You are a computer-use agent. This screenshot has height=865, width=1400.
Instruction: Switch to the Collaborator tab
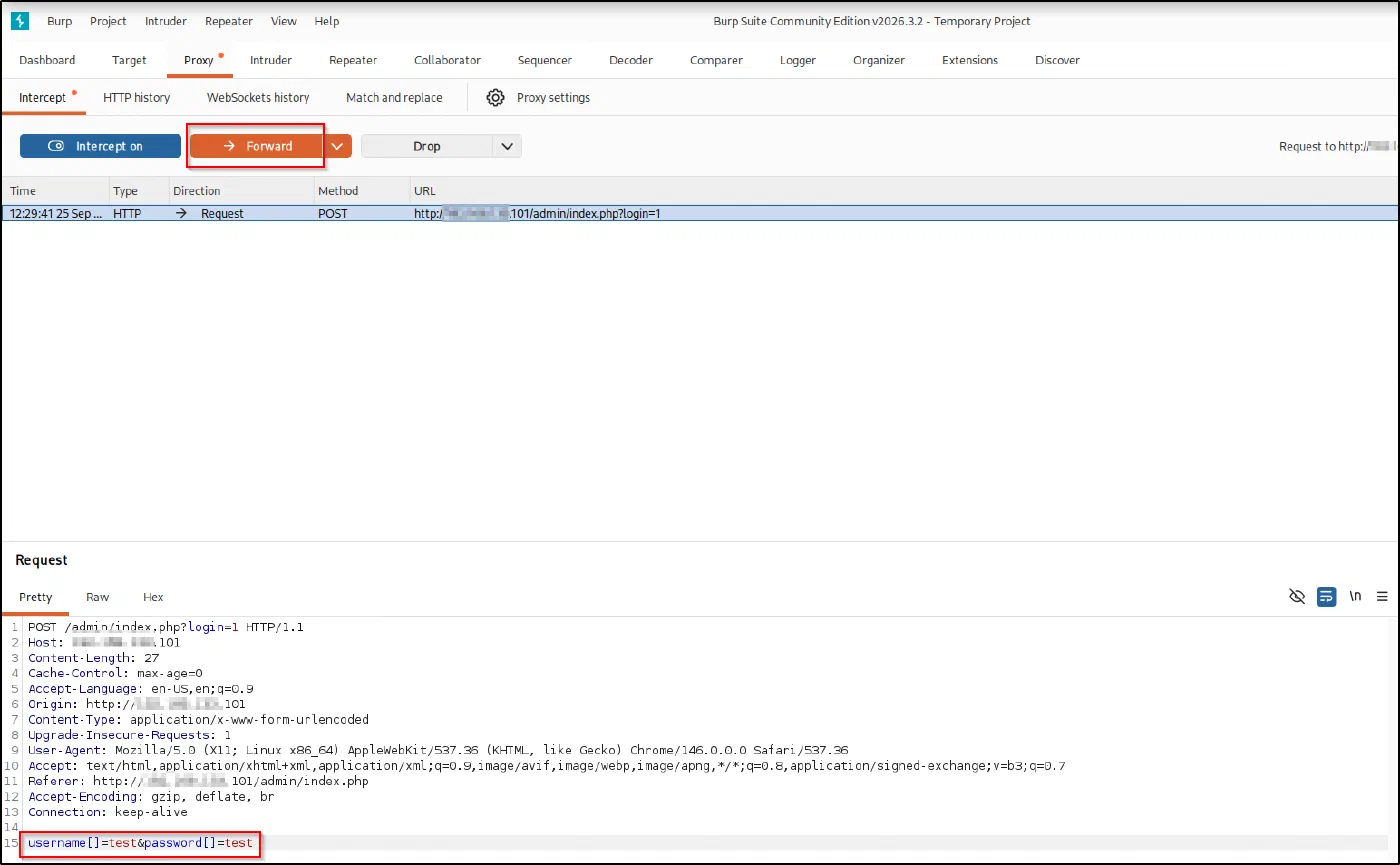(447, 60)
